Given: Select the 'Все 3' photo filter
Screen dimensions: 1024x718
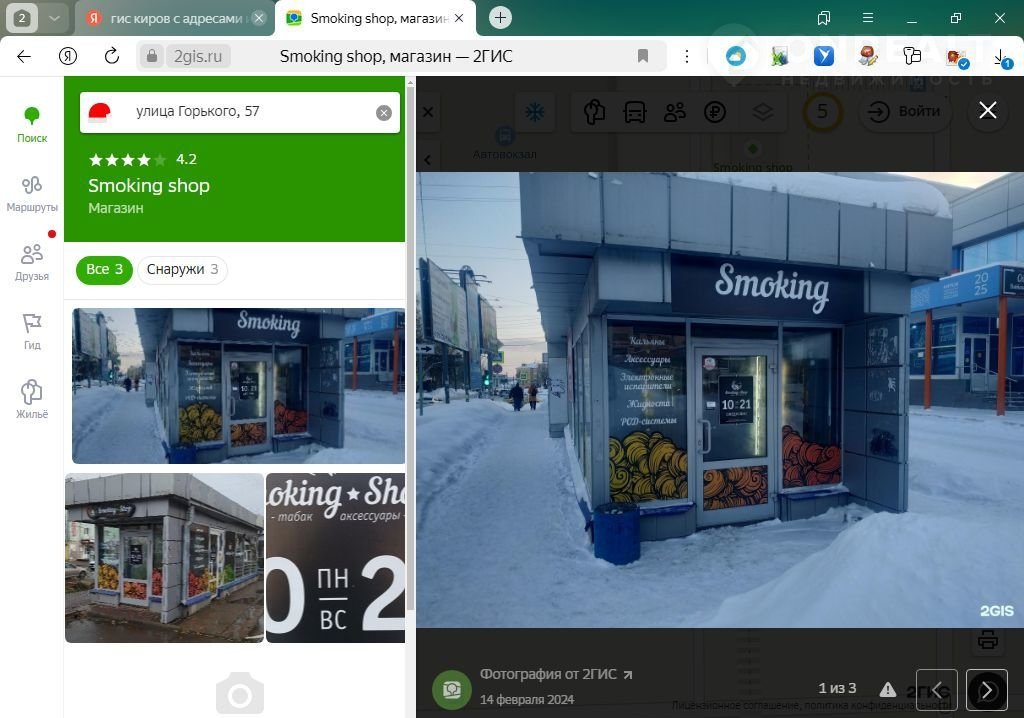Looking at the screenshot, I should coord(104,270).
